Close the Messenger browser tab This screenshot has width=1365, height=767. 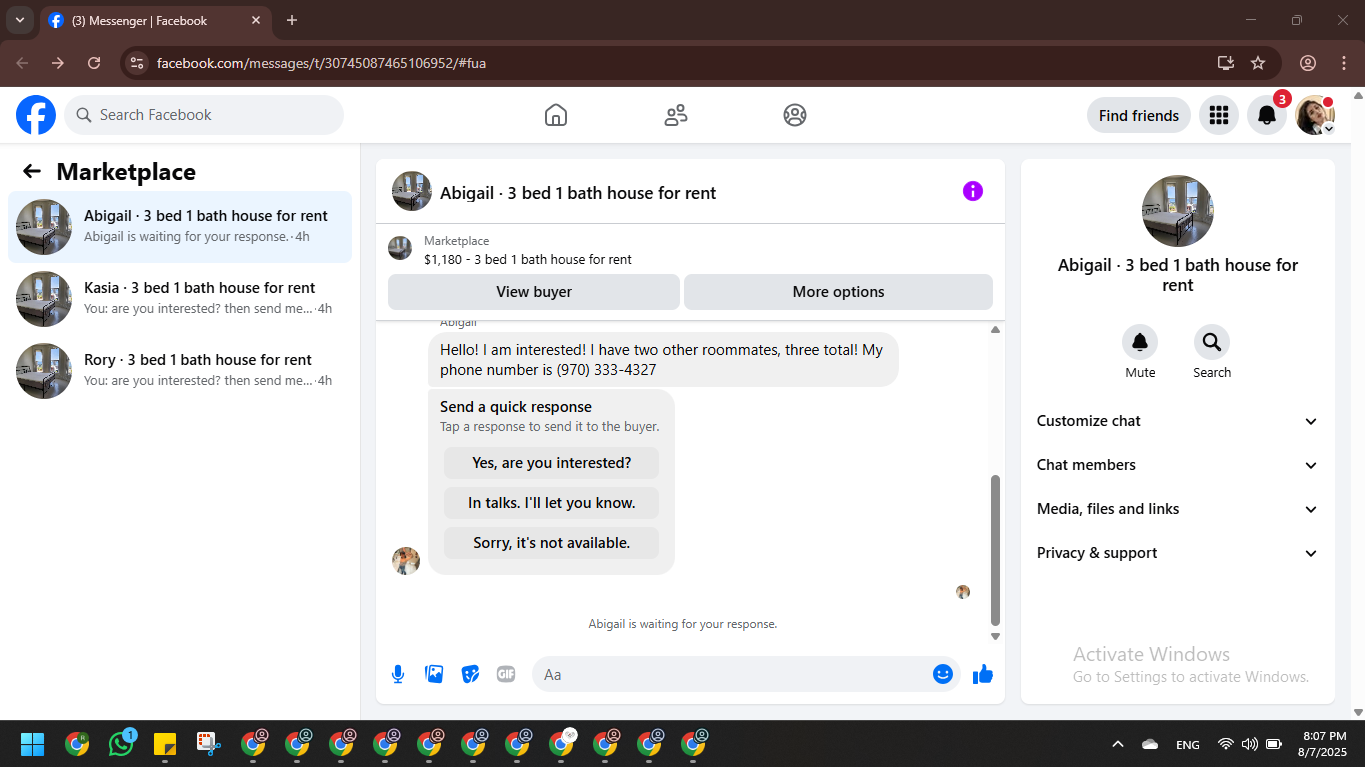click(x=256, y=20)
